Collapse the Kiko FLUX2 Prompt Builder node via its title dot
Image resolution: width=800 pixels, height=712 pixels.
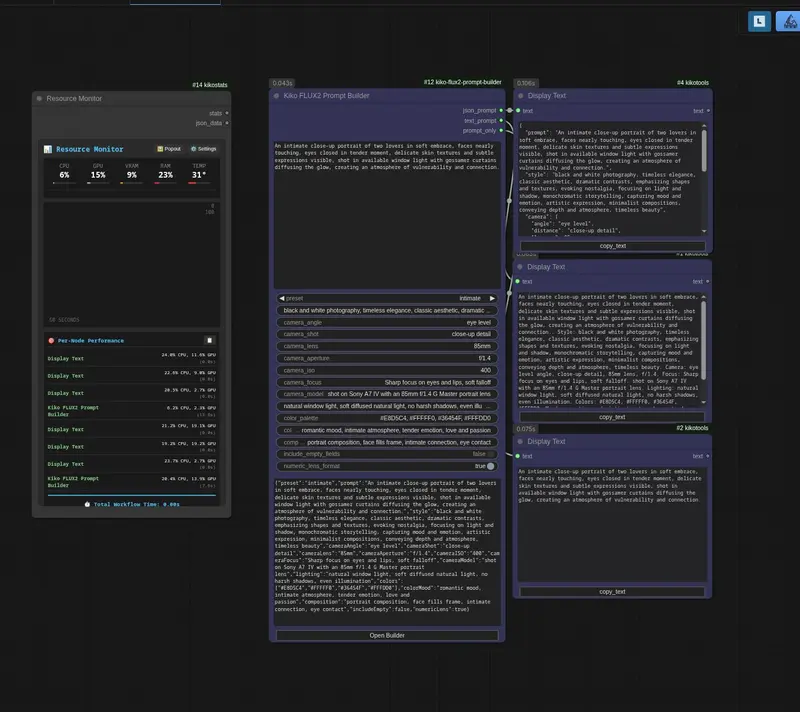[277, 94]
